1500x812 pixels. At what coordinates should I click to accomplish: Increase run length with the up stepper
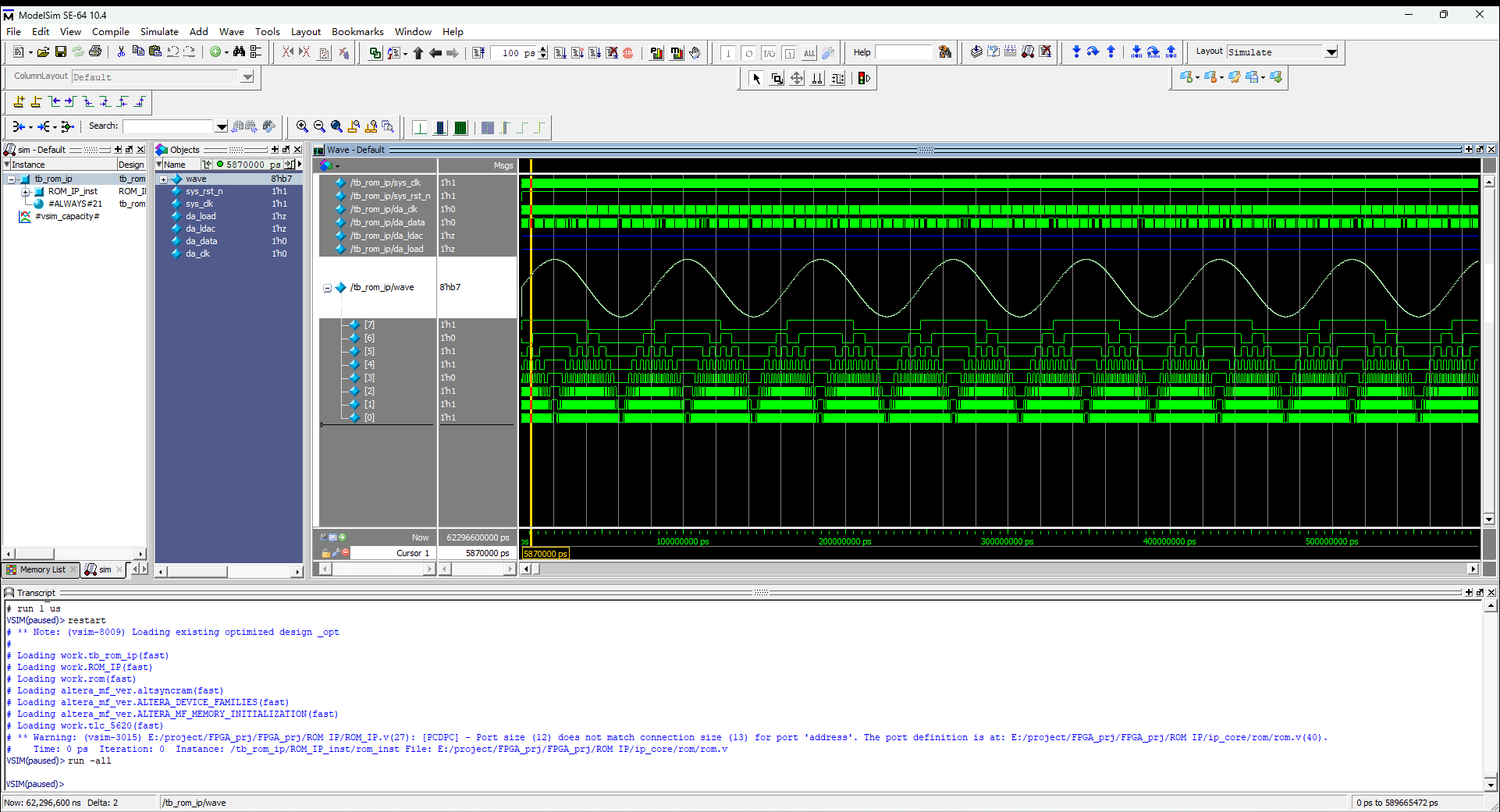pos(543,49)
